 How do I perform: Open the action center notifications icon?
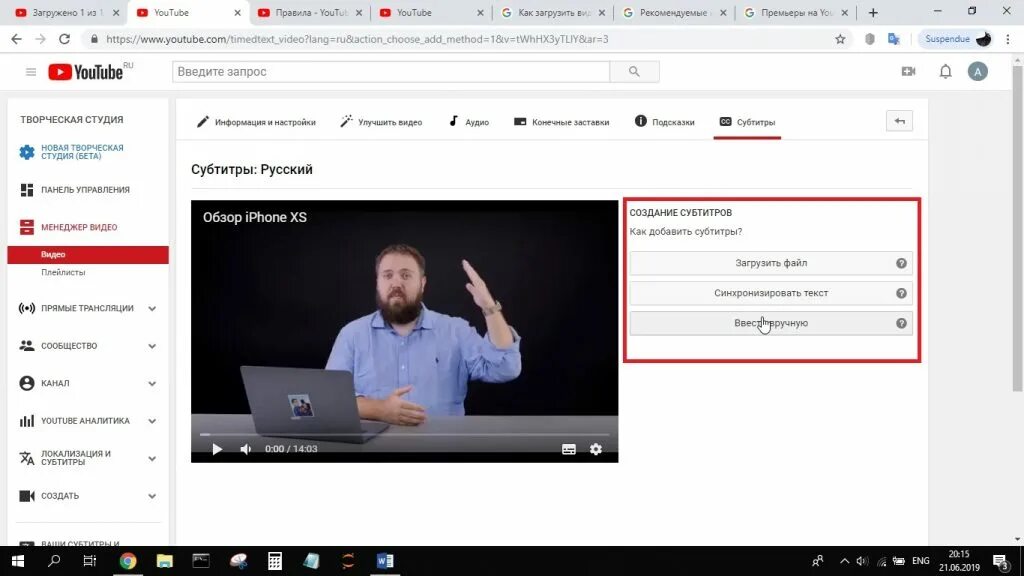[1000, 561]
